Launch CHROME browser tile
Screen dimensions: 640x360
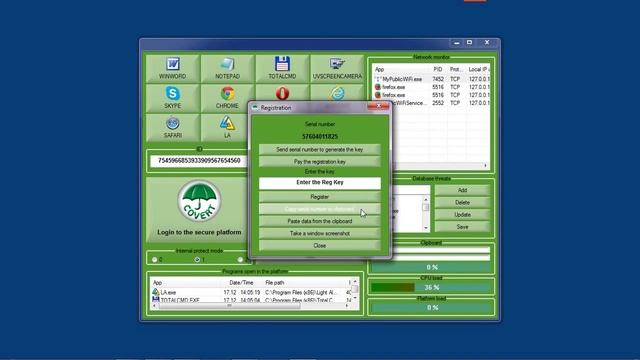(x=227, y=98)
